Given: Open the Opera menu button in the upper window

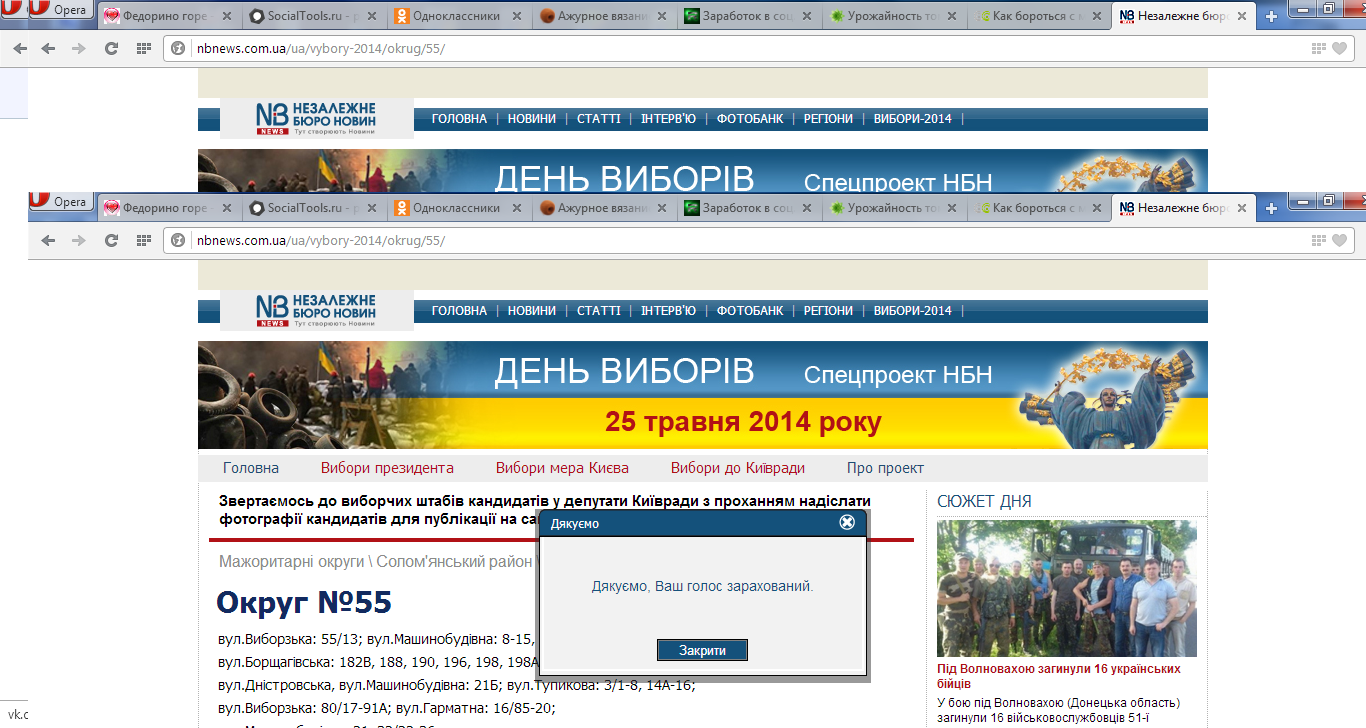Looking at the screenshot, I should pyautogui.click(x=59, y=10).
